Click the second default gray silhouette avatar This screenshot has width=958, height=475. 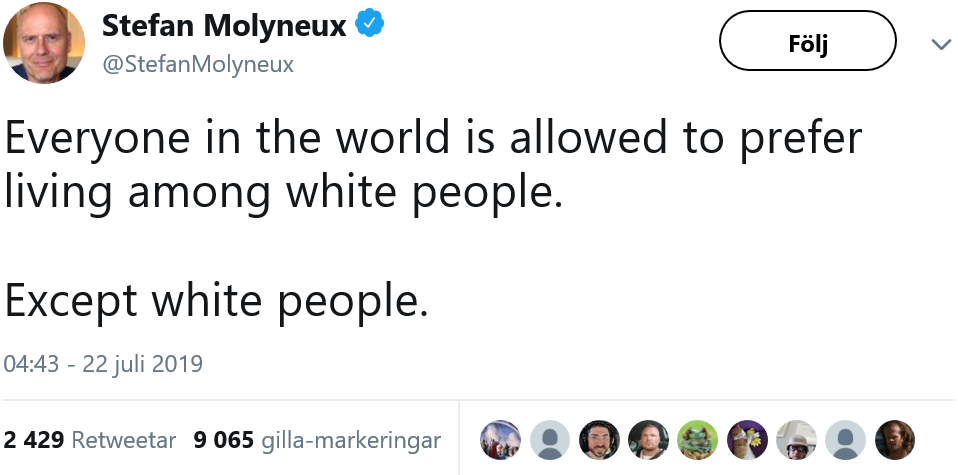[x=846, y=440]
